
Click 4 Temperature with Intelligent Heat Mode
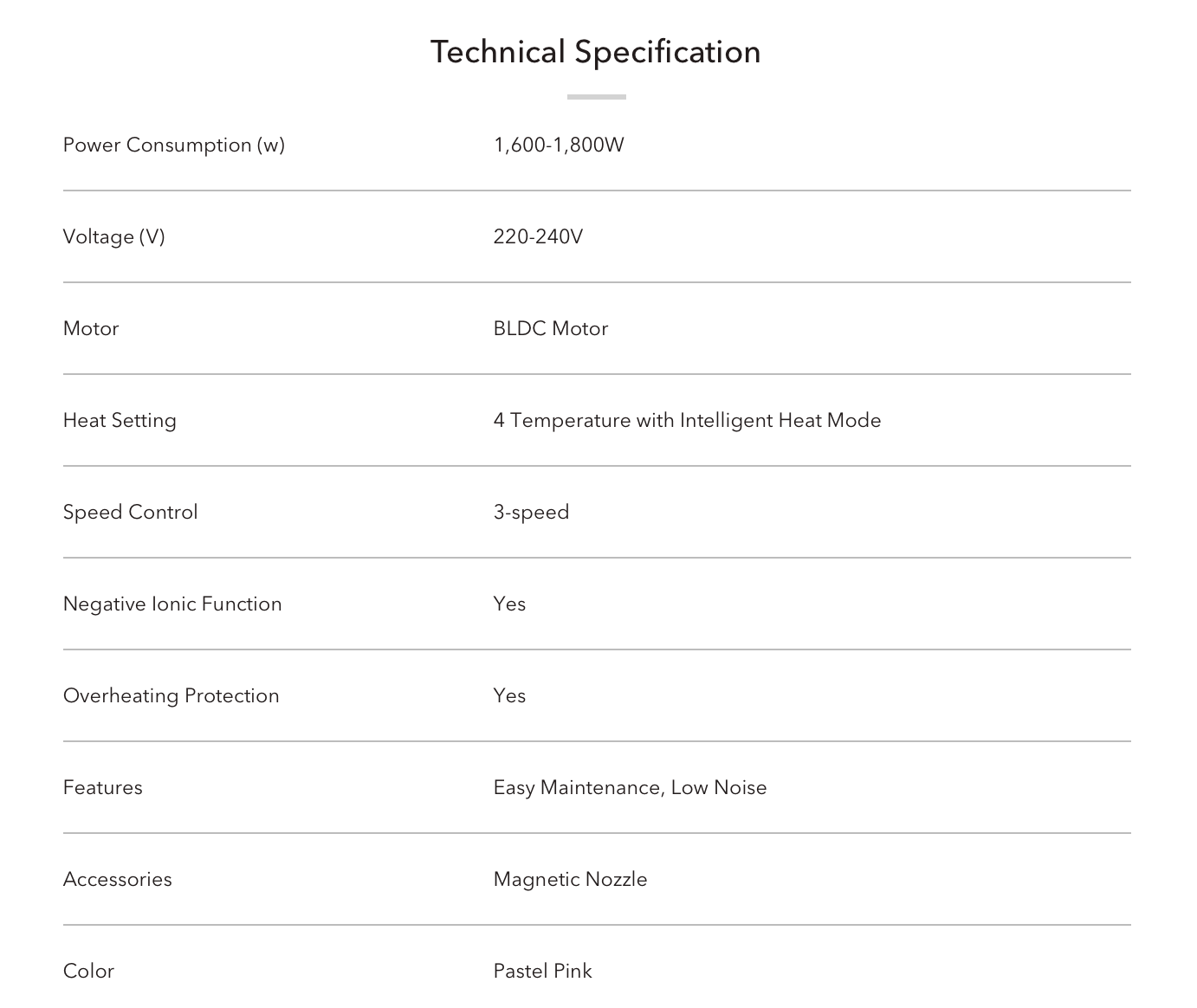687,420
